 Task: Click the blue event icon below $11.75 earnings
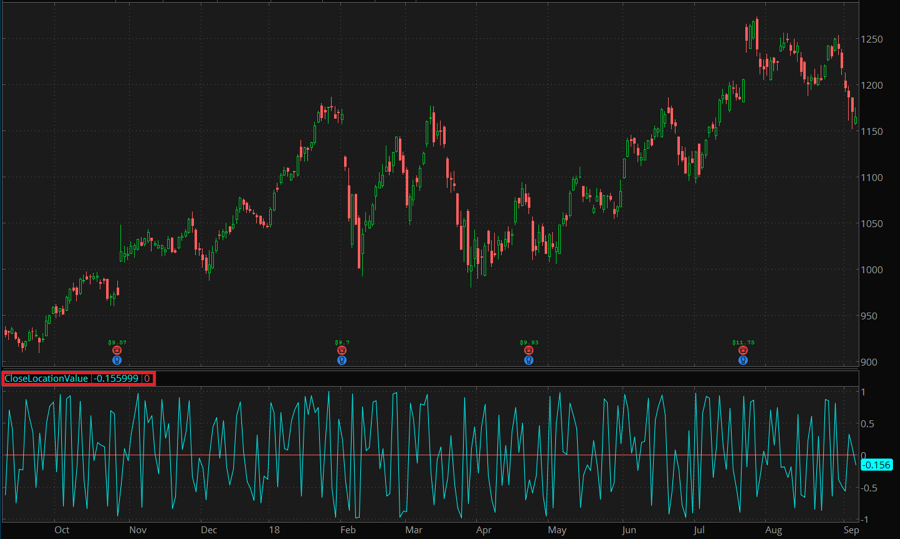click(x=743, y=360)
